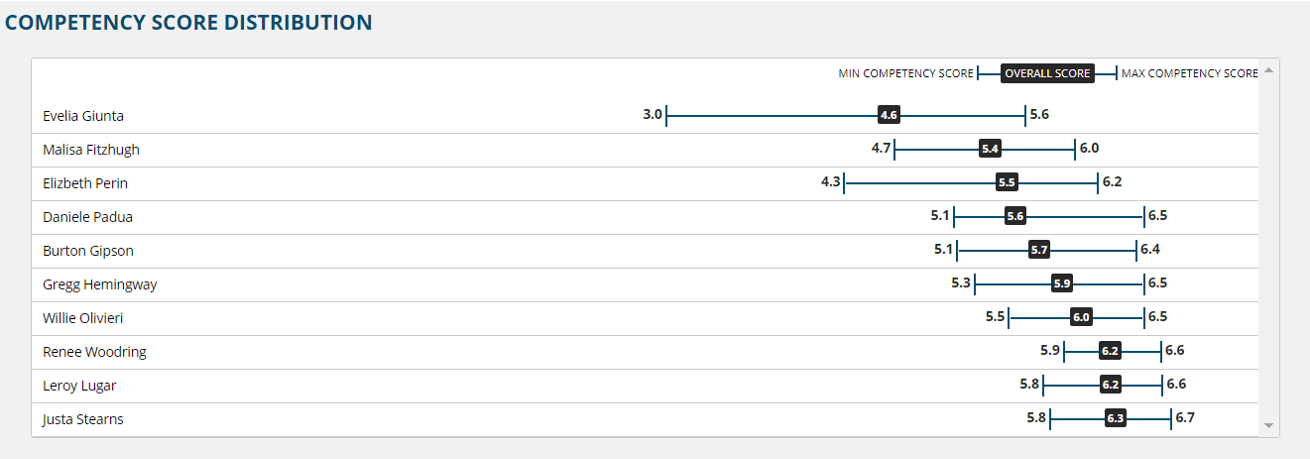Click Burton Gipson's 5.7 overall score marker
Viewport: 1310px width, 459px height.
[x=1039, y=250]
